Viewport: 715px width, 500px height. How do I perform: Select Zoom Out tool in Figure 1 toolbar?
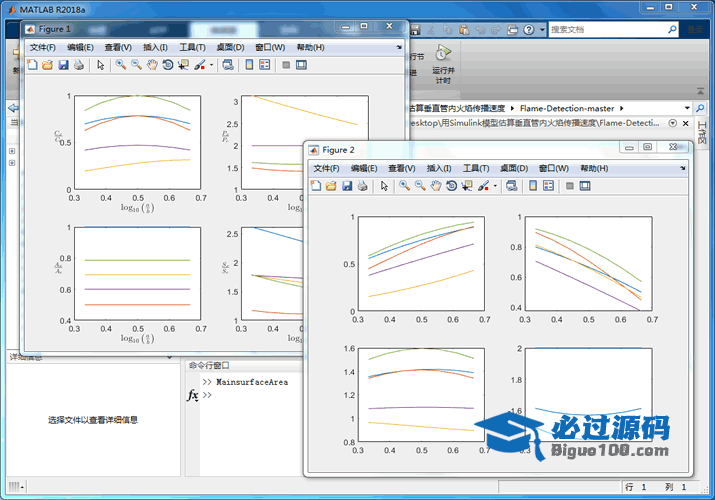click(x=136, y=65)
